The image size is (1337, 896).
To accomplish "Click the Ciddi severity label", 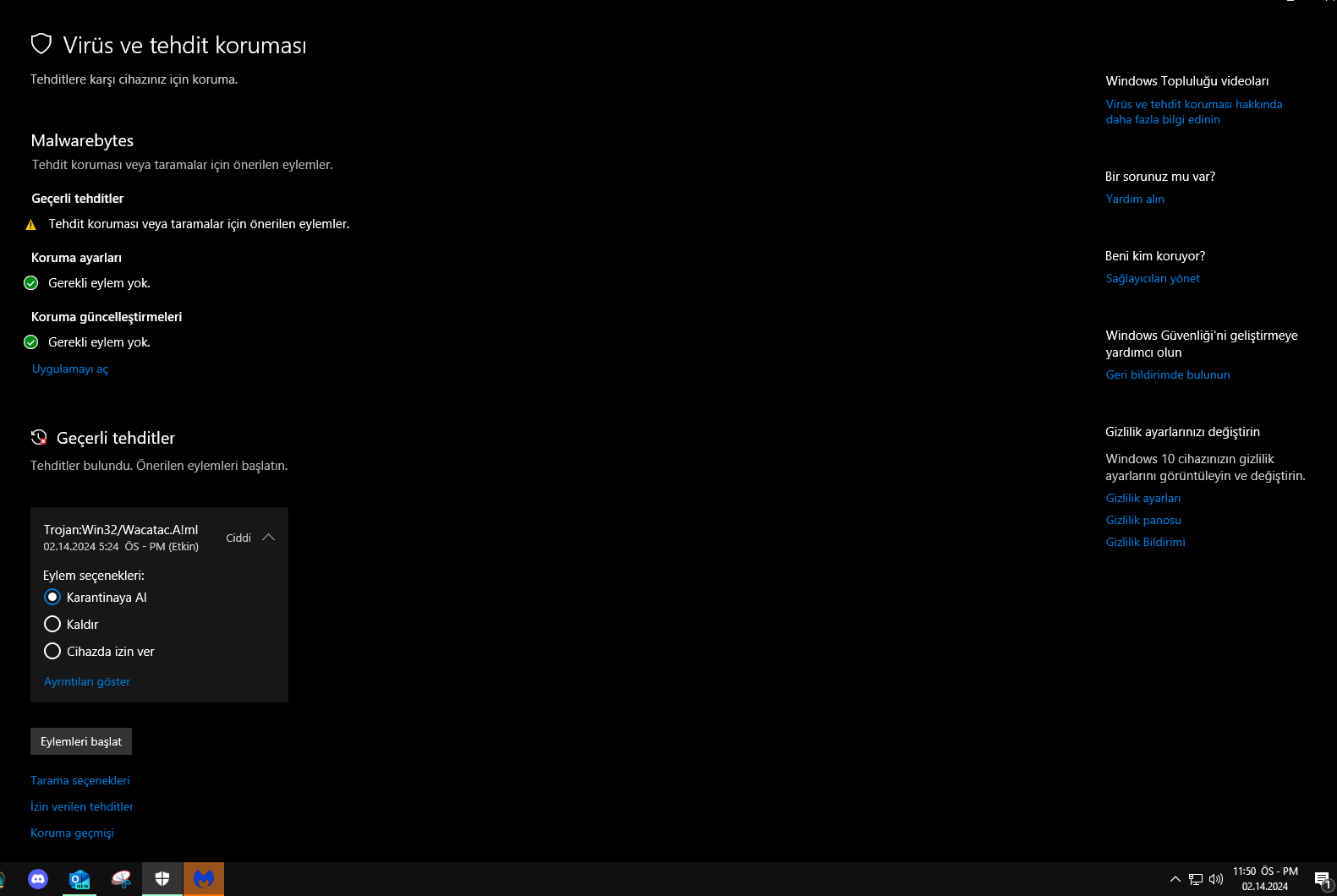I will (238, 538).
